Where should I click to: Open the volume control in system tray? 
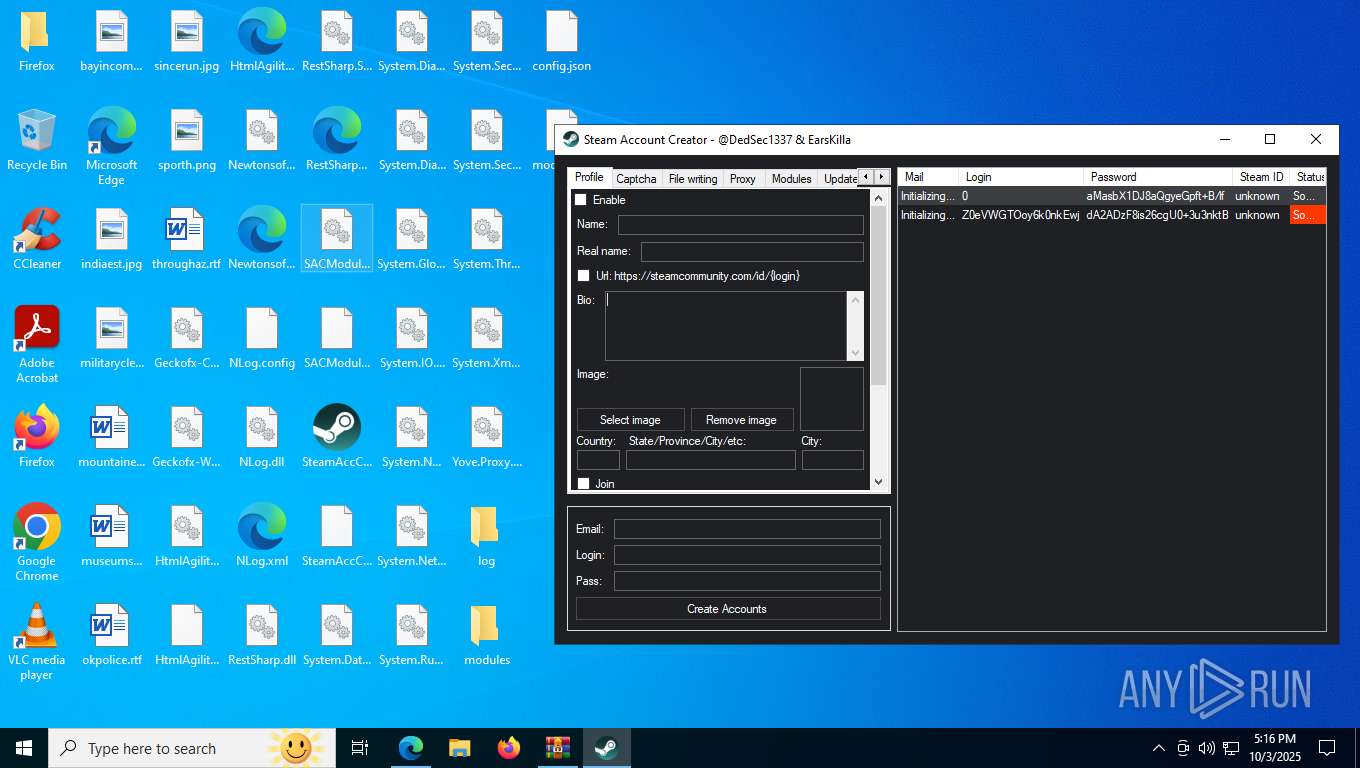(x=1207, y=748)
